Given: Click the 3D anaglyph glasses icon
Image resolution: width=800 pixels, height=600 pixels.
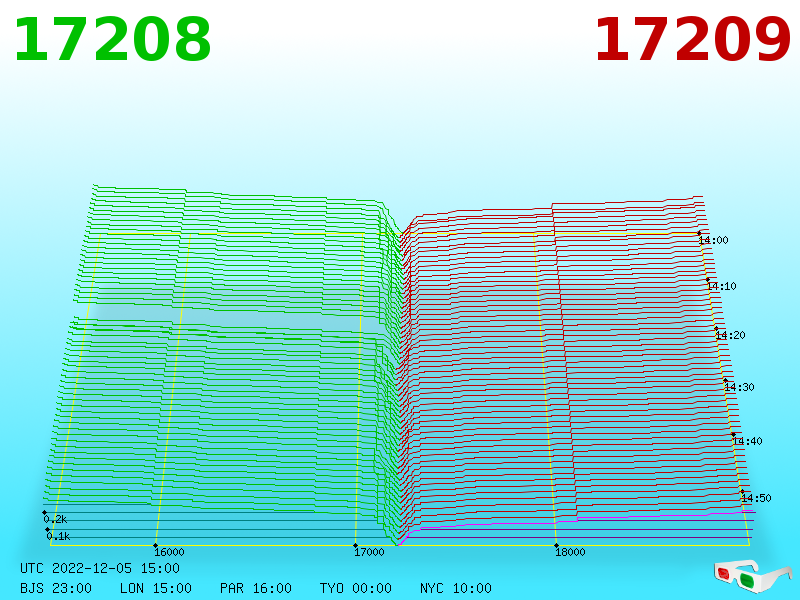Looking at the screenshot, I should 752,577.
